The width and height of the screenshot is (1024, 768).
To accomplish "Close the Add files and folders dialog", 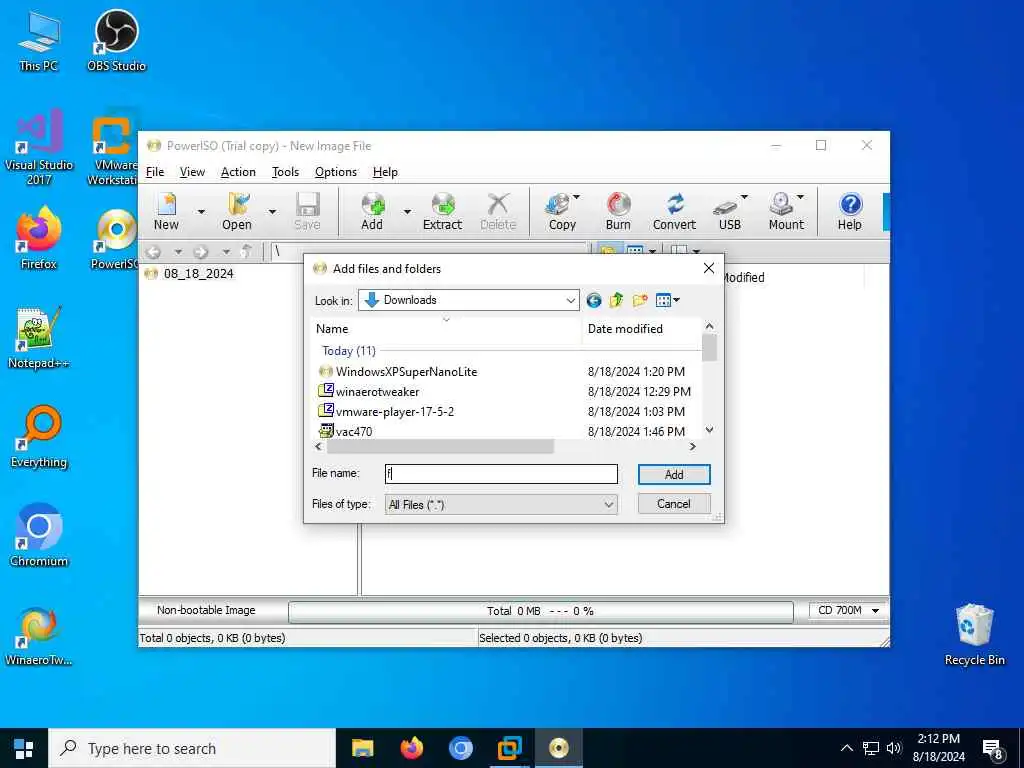I will click(709, 268).
